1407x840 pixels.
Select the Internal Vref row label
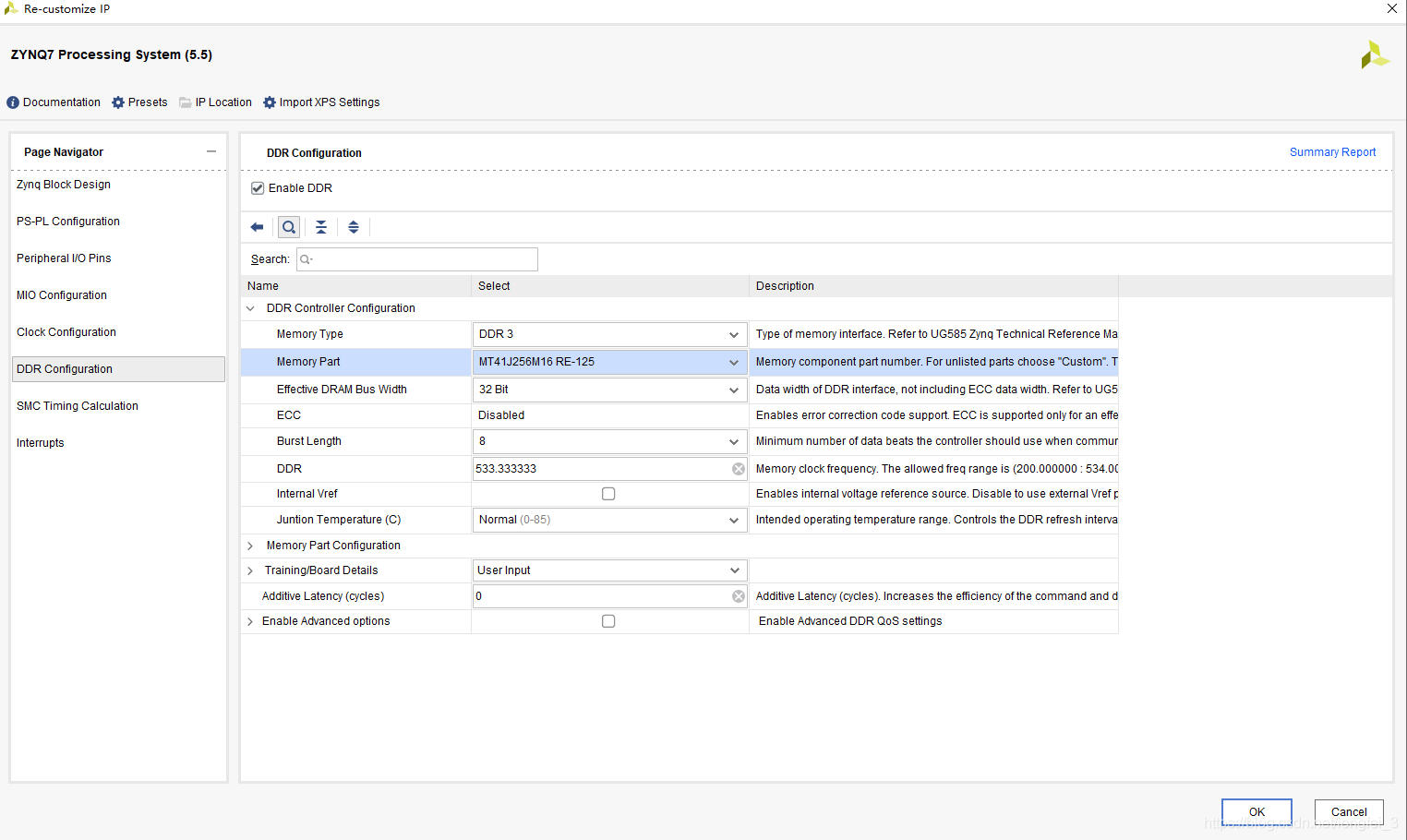click(307, 494)
